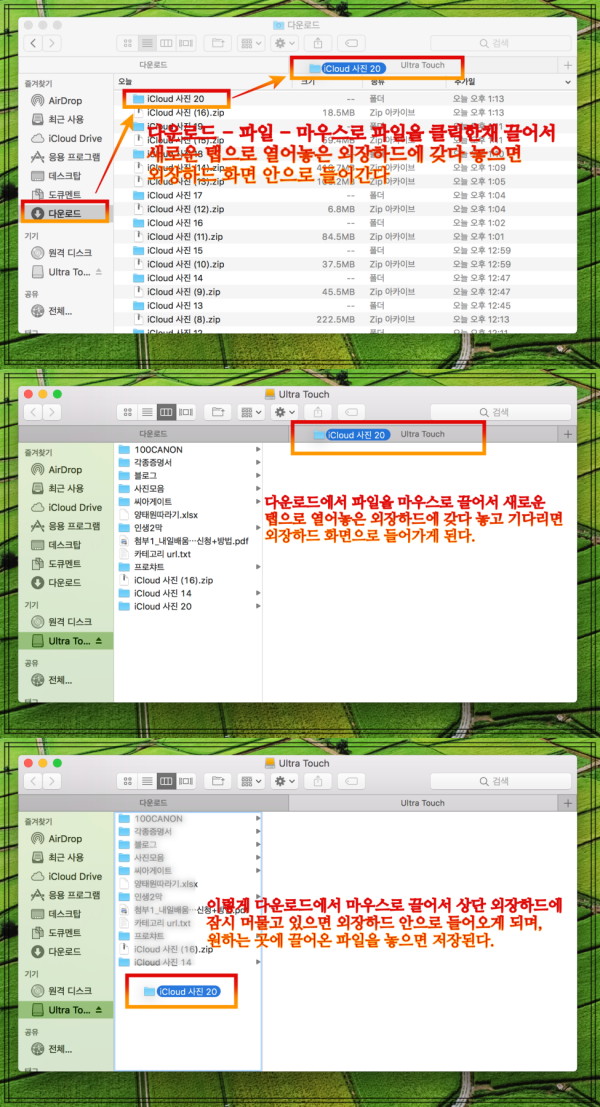Screen dimensions: 600x1107
Task: Open arrange dropdown in top 다운로드 window
Action: [252, 43]
